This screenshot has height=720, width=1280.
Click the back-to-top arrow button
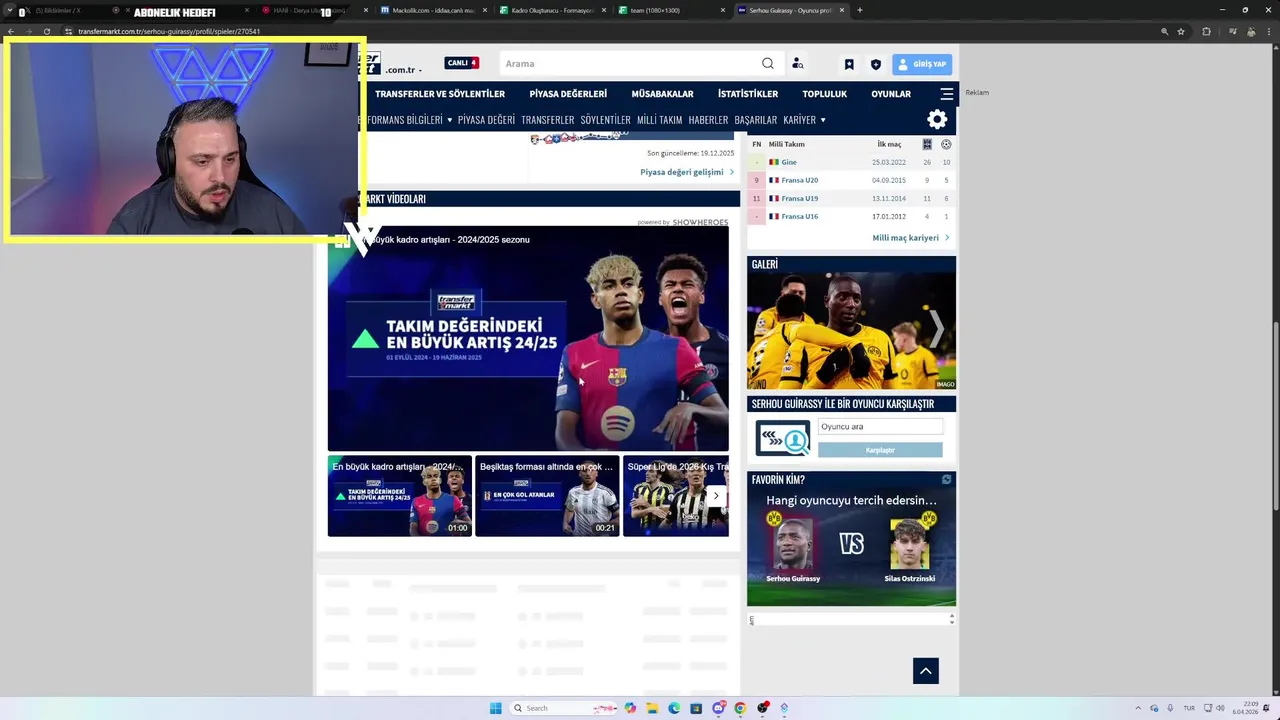coord(926,671)
